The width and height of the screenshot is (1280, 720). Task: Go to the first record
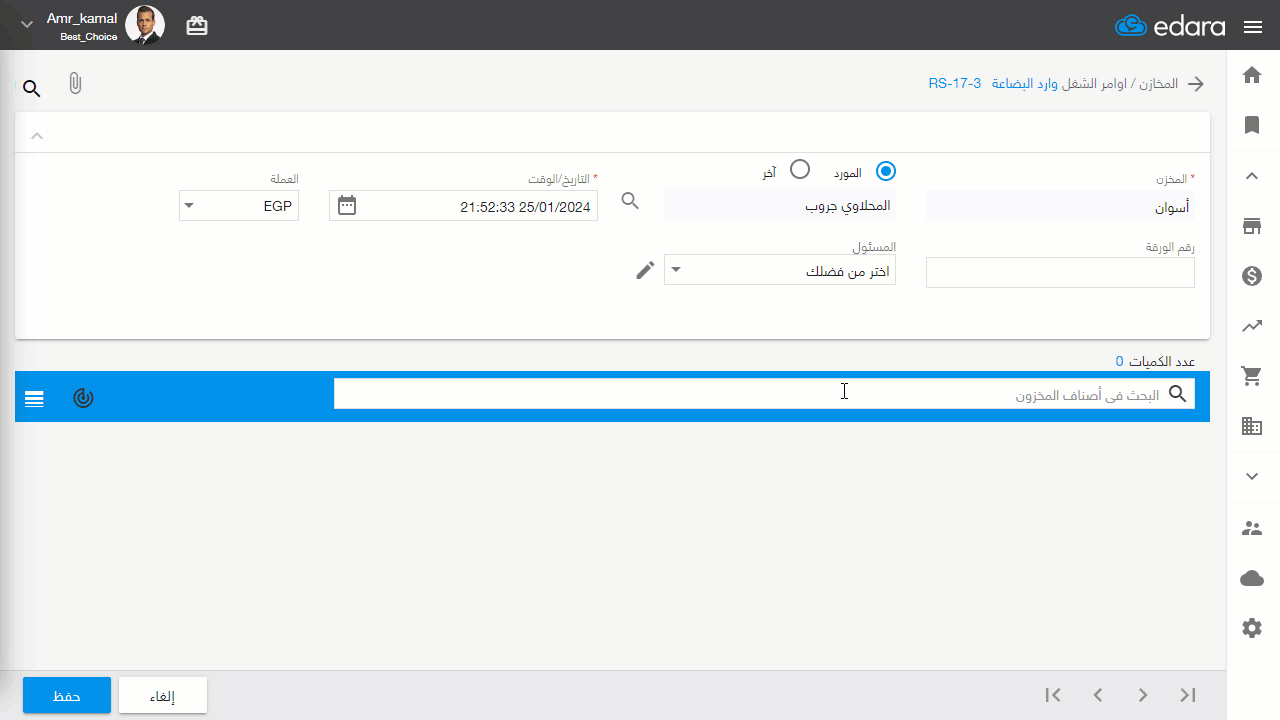1053,695
